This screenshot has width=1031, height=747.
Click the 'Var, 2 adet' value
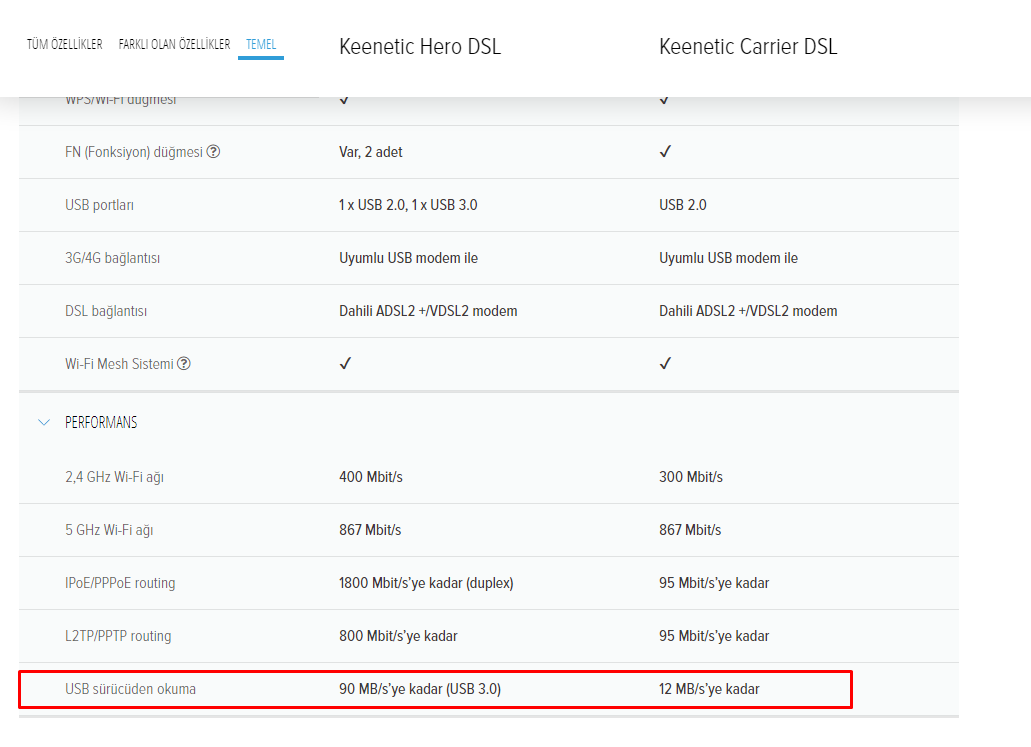tap(371, 152)
